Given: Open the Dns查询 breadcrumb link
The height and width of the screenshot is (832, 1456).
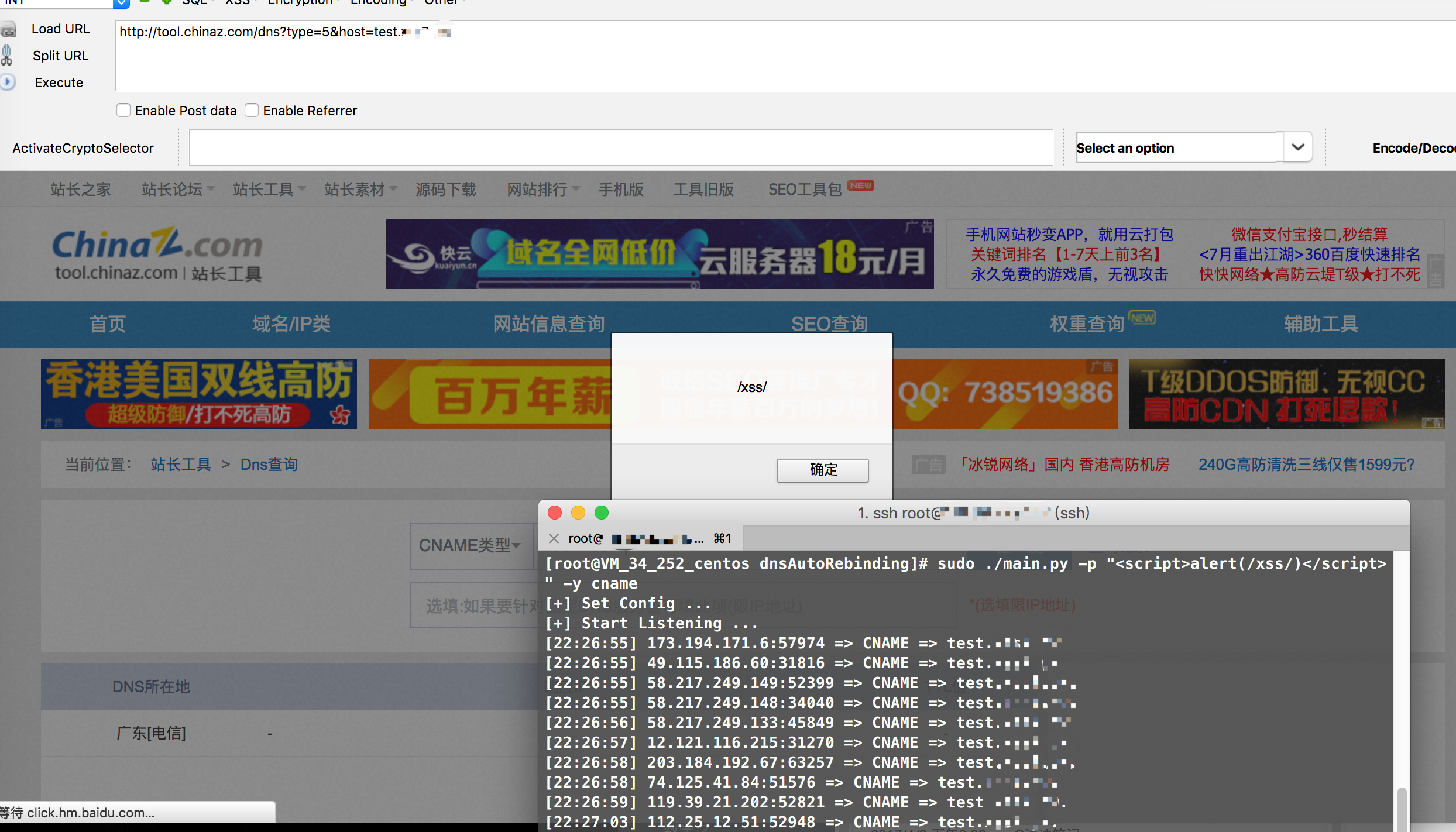Looking at the screenshot, I should pyautogui.click(x=269, y=465).
